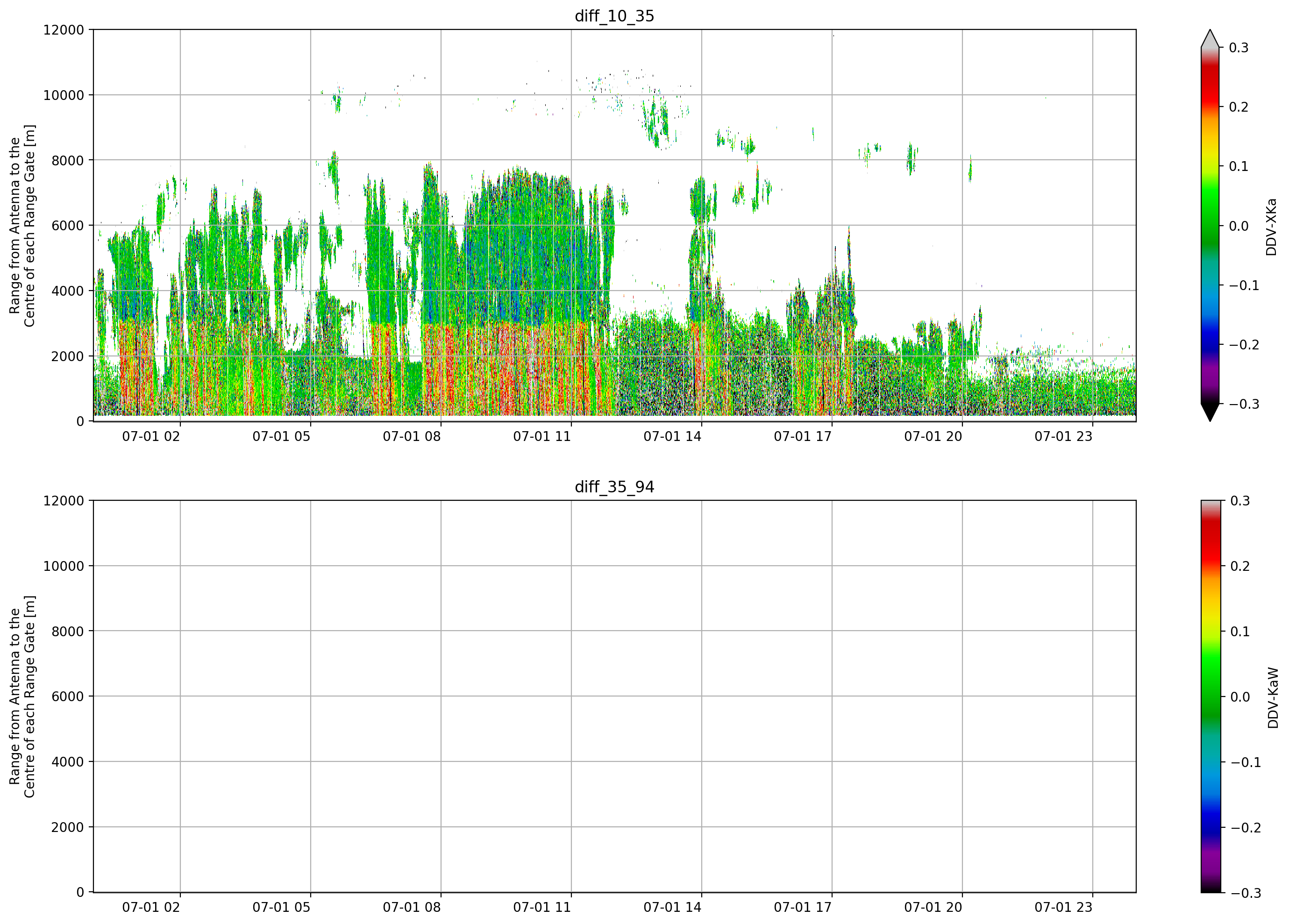This screenshot has height=924, width=1289.
Task: Click the 4000 tick label on diff_35_94
Action: click(68, 762)
